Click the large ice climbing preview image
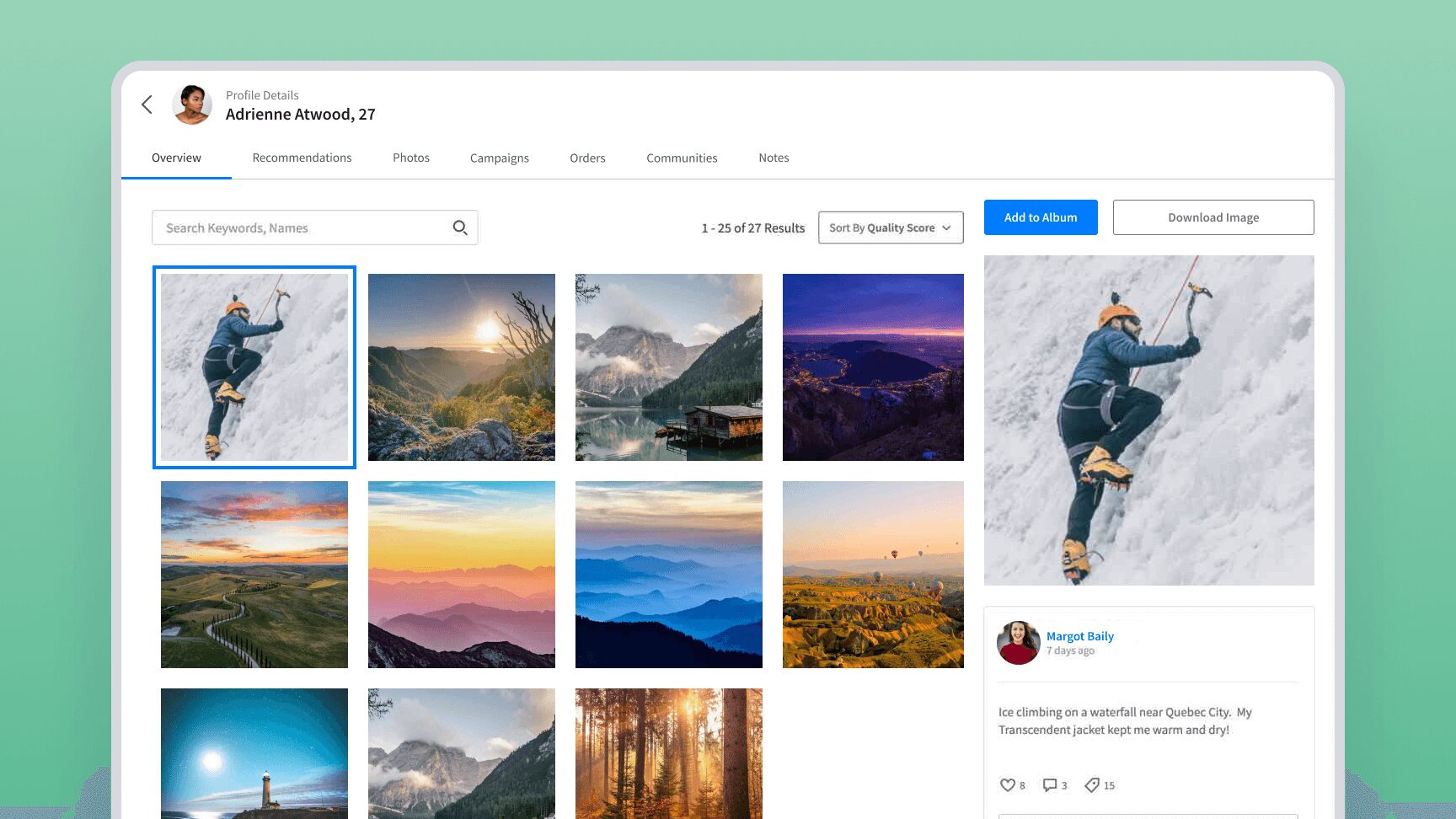 point(1149,420)
